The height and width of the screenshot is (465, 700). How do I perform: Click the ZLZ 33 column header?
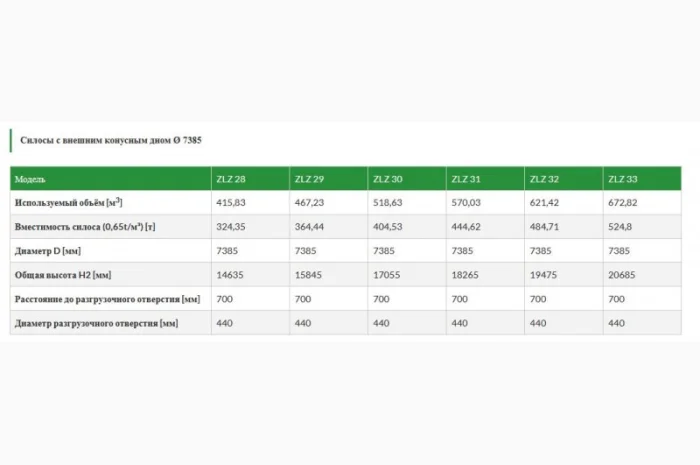[x=623, y=179]
